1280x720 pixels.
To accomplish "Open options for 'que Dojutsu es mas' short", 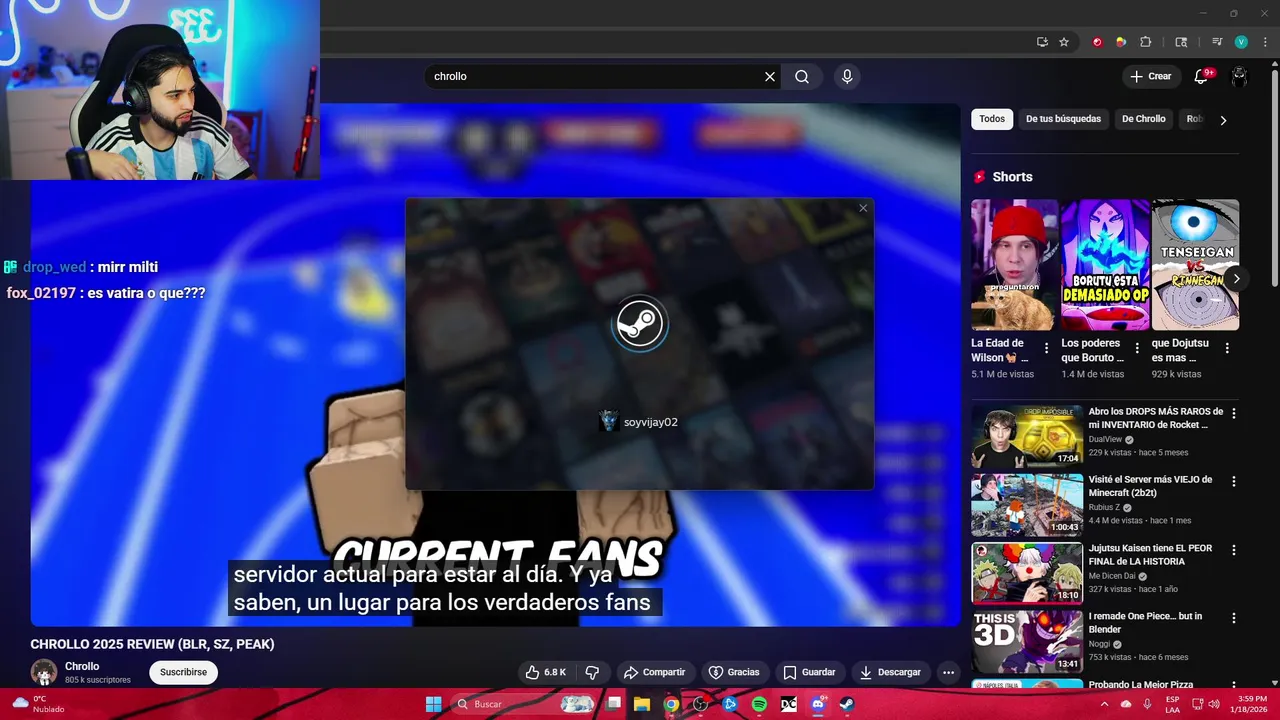I will [1227, 348].
